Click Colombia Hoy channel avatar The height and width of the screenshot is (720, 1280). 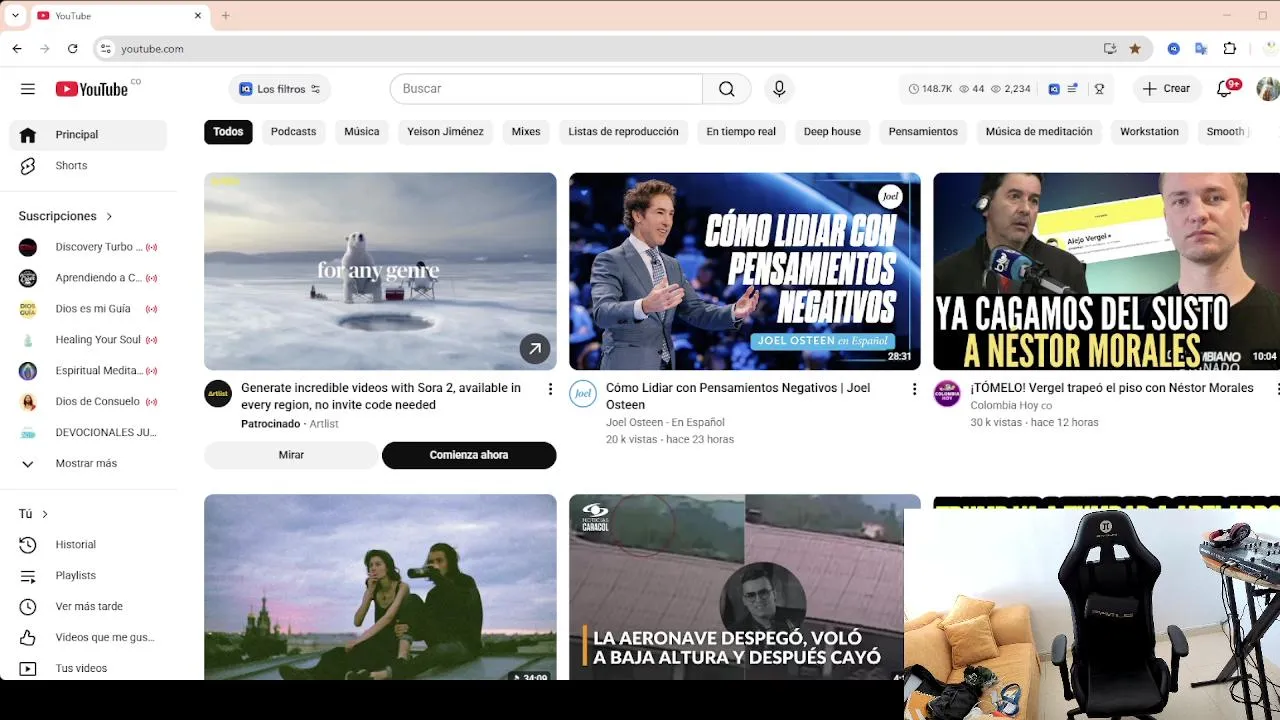[947, 393]
